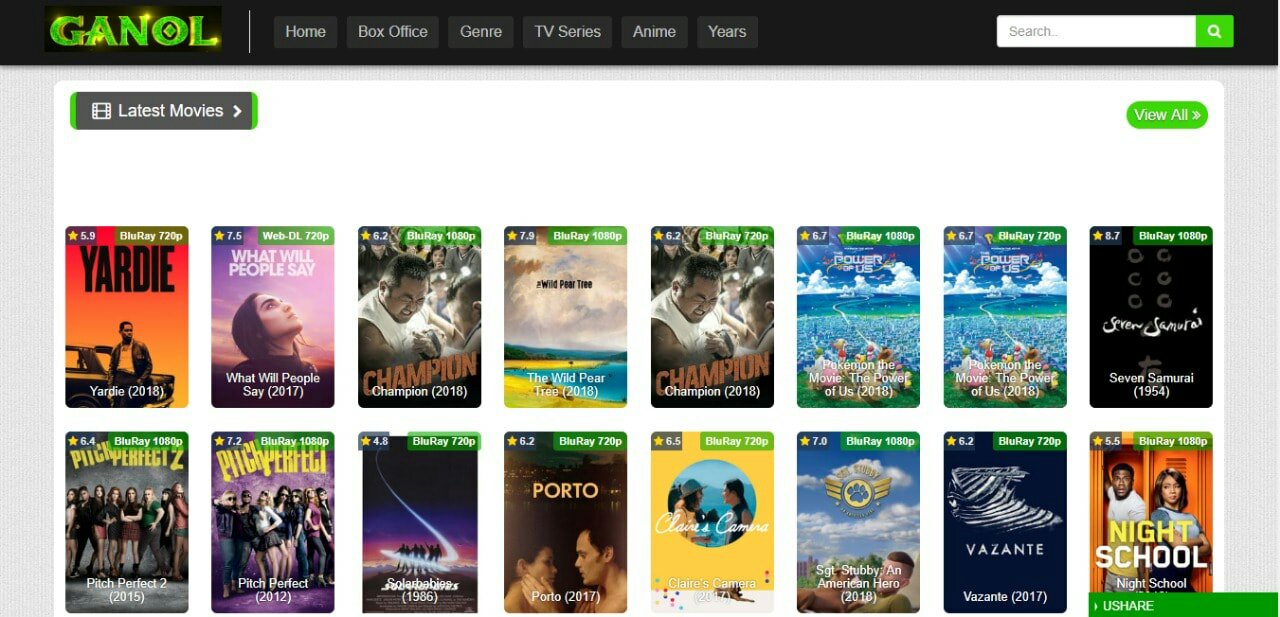Image resolution: width=1280 pixels, height=617 pixels.
Task: Open the Genre menu
Action: coord(481,32)
